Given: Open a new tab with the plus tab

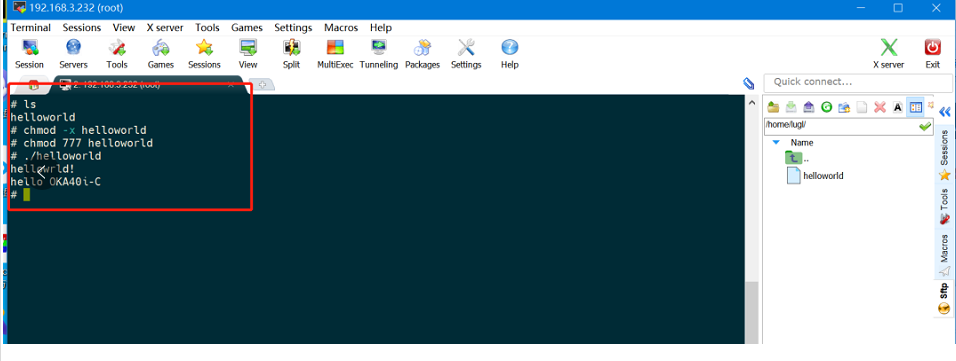Looking at the screenshot, I should click(x=262, y=85).
